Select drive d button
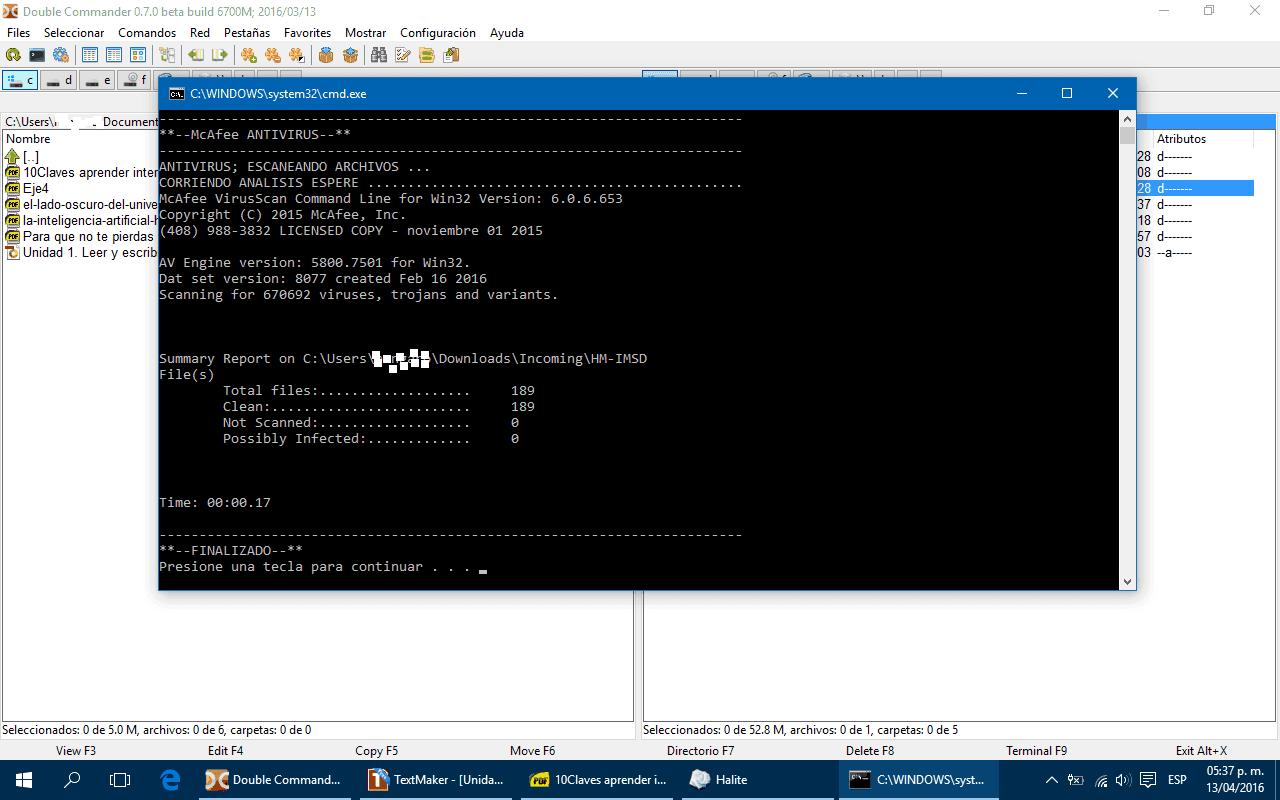 [58, 80]
